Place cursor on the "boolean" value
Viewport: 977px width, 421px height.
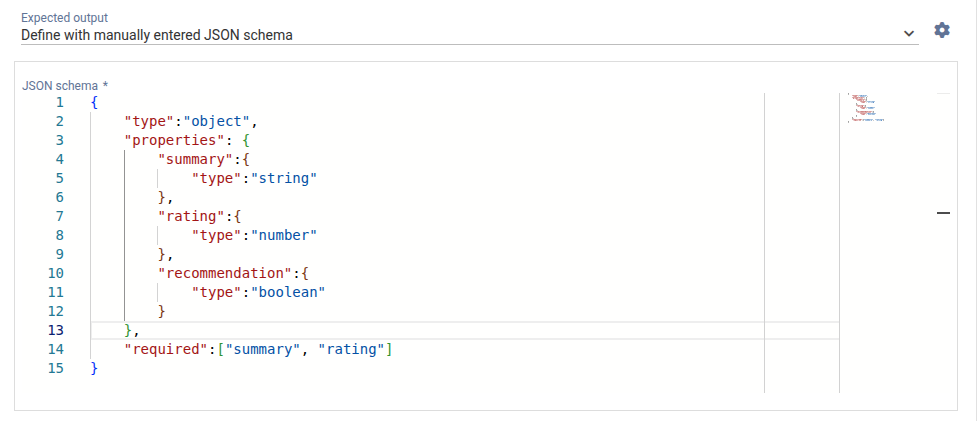tap(288, 292)
